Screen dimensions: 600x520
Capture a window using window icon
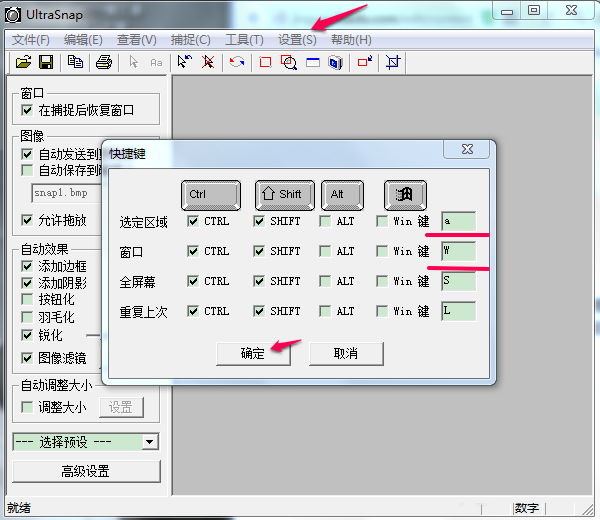click(x=313, y=62)
